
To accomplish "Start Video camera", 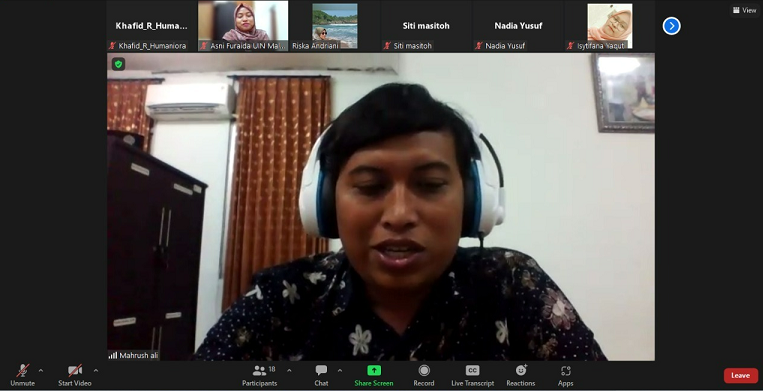I will 74,375.
